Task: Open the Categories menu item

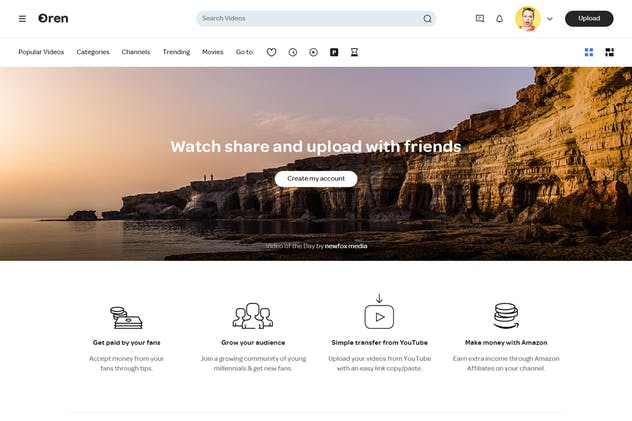Action: [93, 52]
